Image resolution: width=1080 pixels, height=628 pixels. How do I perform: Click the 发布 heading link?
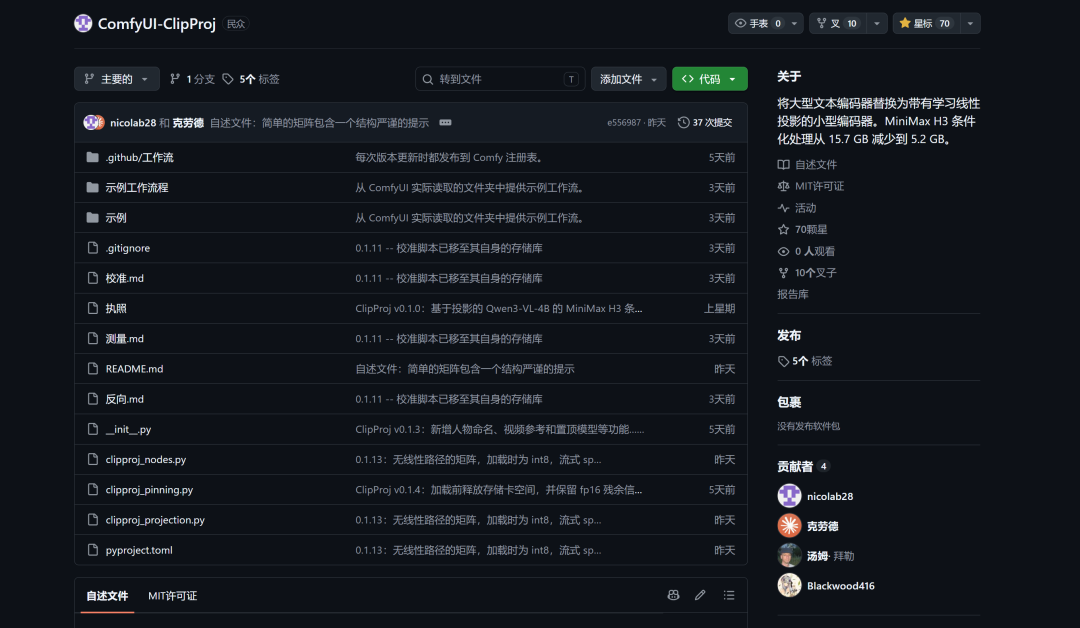coord(789,335)
